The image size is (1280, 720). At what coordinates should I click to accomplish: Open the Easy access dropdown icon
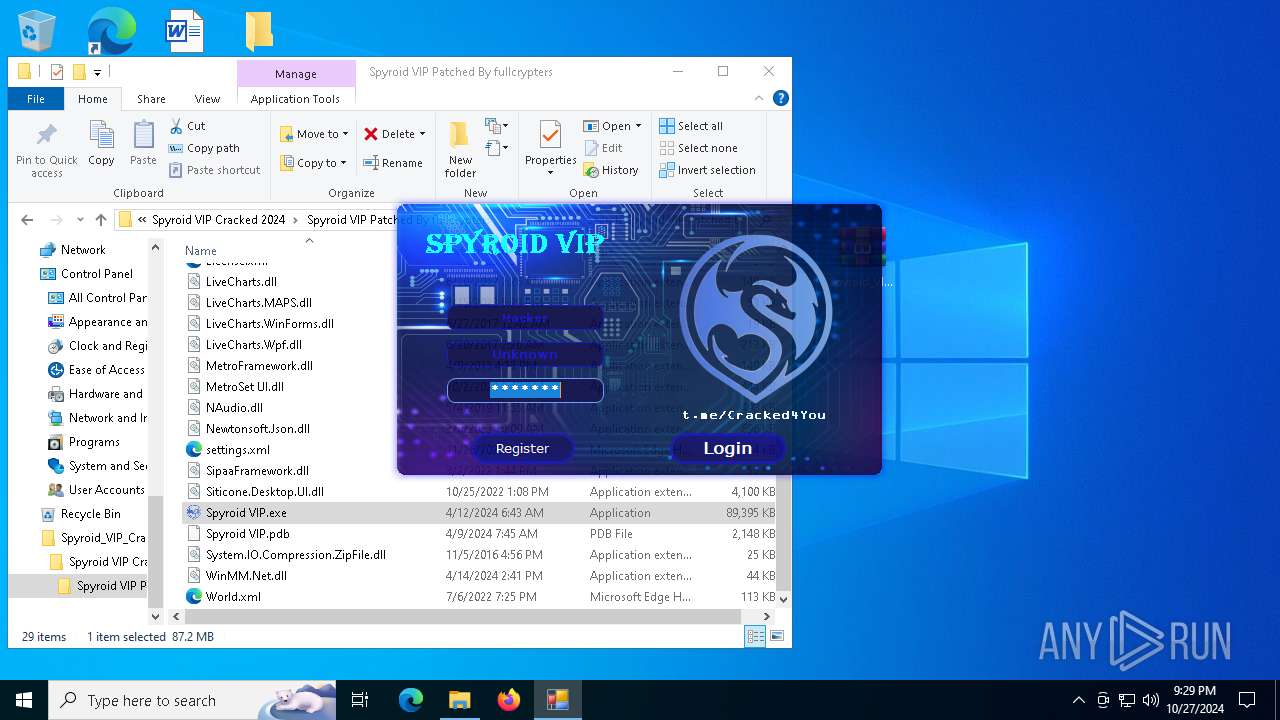pos(496,148)
